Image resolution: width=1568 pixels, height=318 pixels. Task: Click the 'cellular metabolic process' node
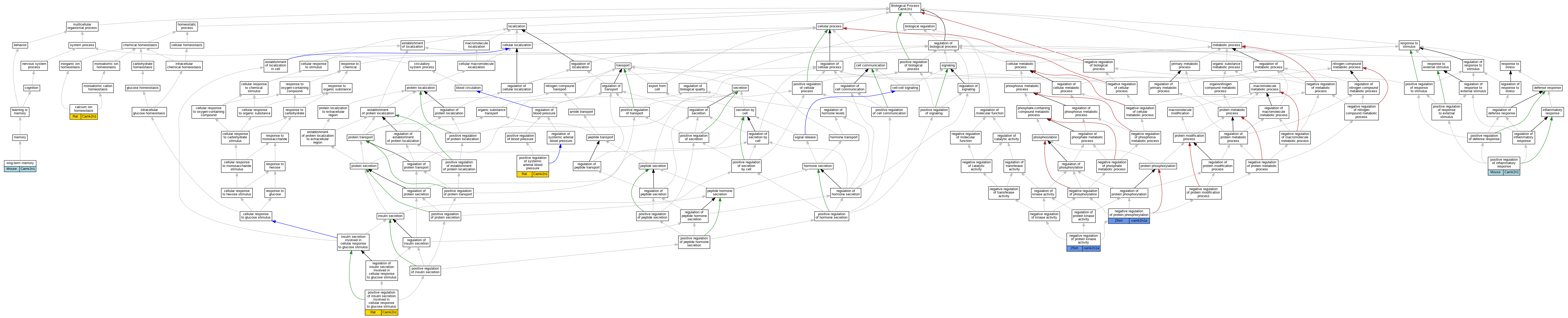pyautogui.click(x=1021, y=65)
